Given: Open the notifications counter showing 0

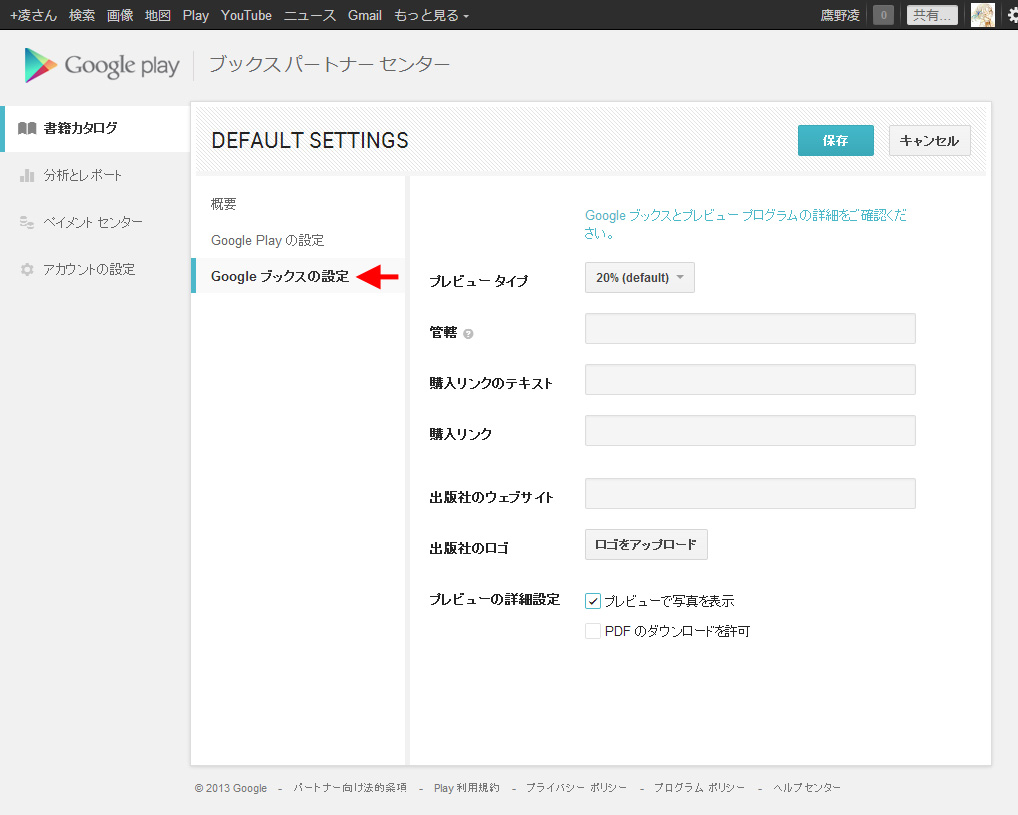Looking at the screenshot, I should 883,15.
